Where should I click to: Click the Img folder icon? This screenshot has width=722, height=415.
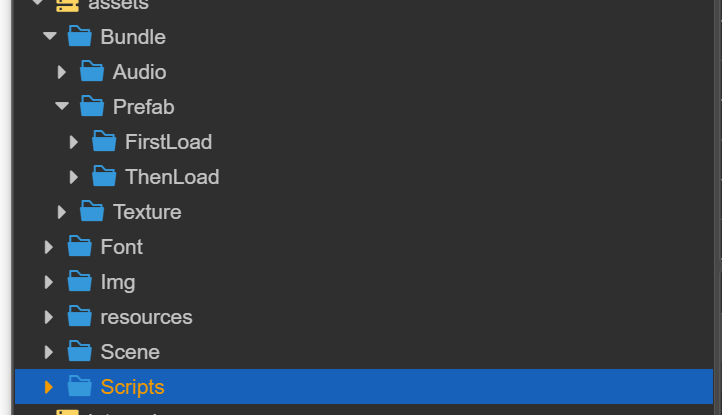coord(80,282)
